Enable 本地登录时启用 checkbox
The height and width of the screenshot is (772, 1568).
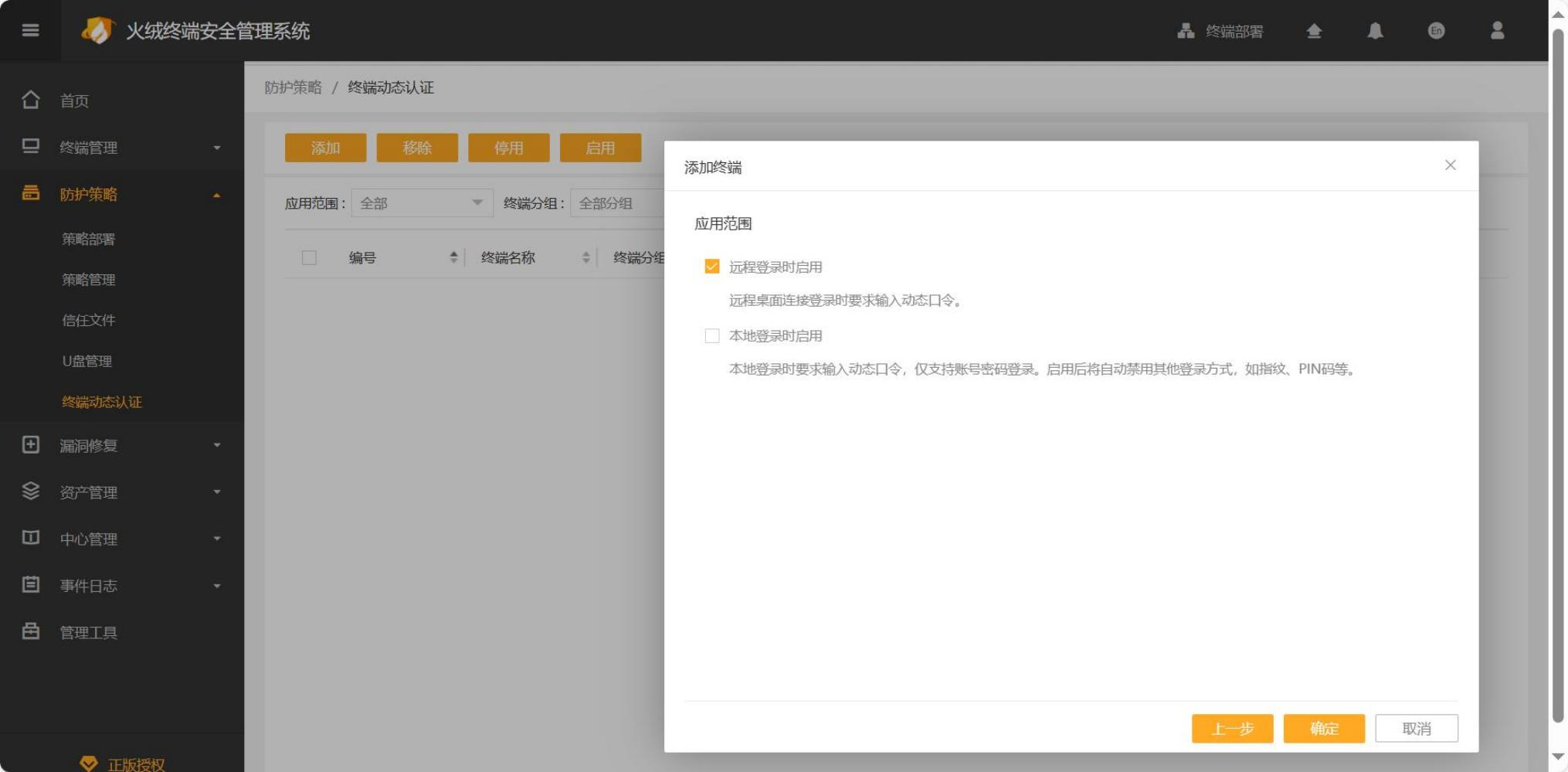[x=712, y=336]
